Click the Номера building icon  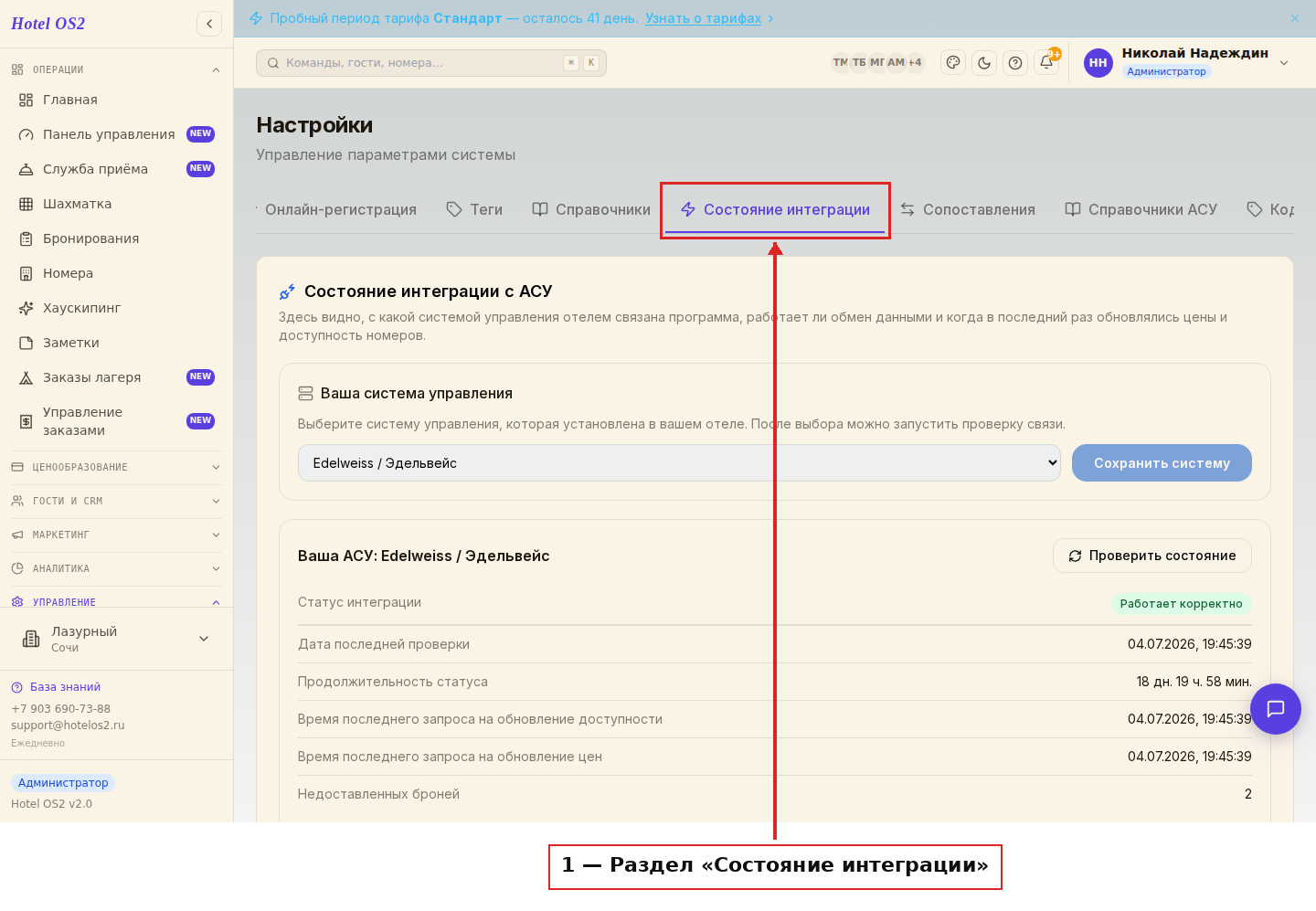27,273
